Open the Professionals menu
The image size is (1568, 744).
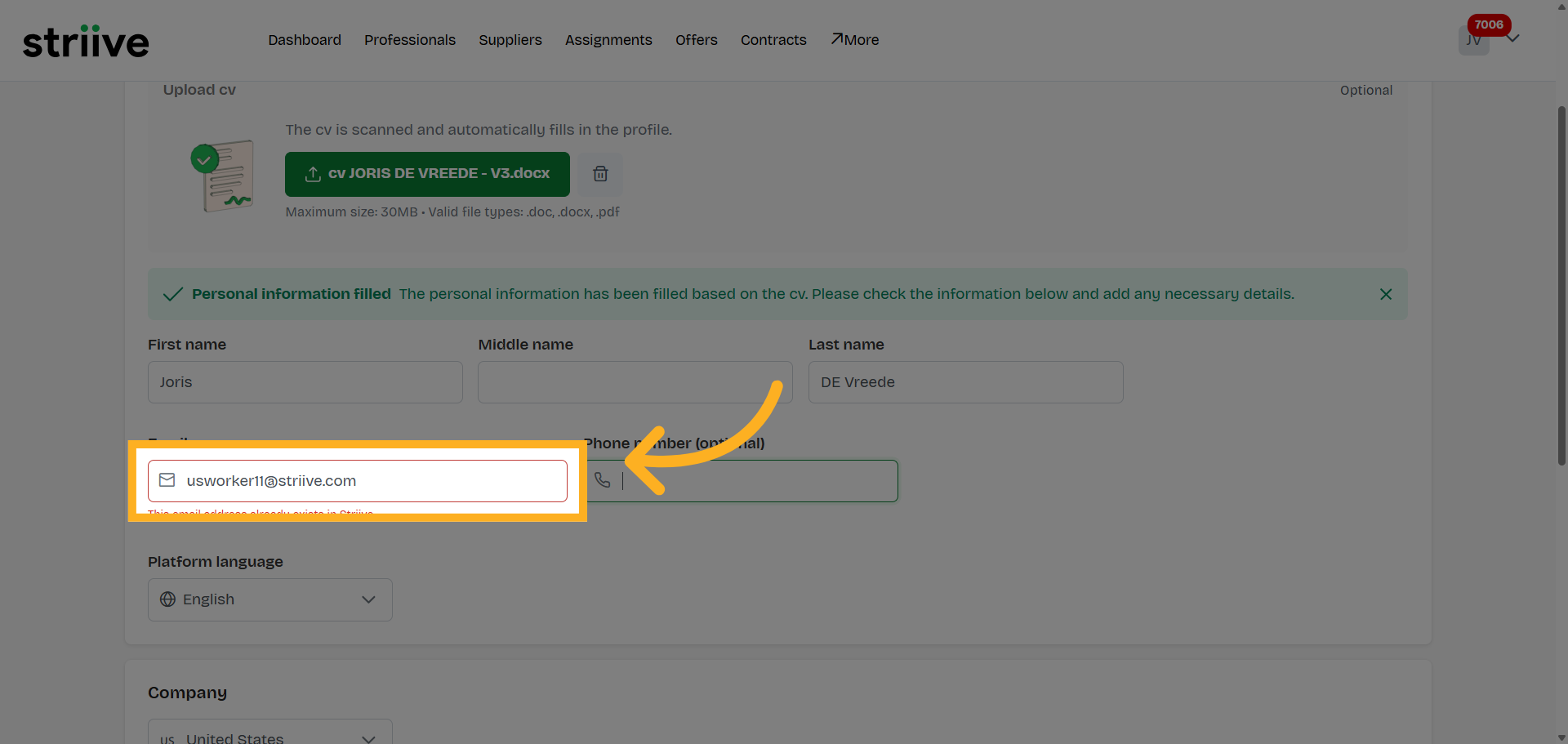(x=410, y=40)
